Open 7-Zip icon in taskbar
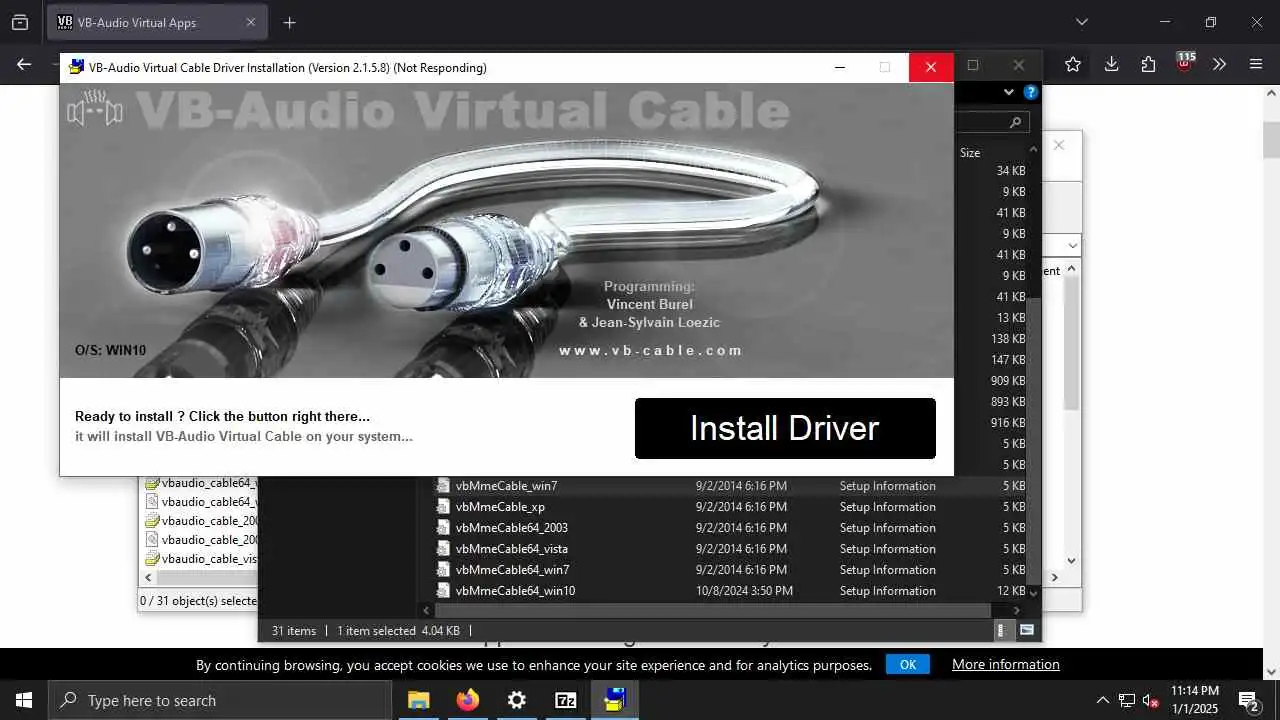Viewport: 1280px width, 720px height. coord(566,700)
